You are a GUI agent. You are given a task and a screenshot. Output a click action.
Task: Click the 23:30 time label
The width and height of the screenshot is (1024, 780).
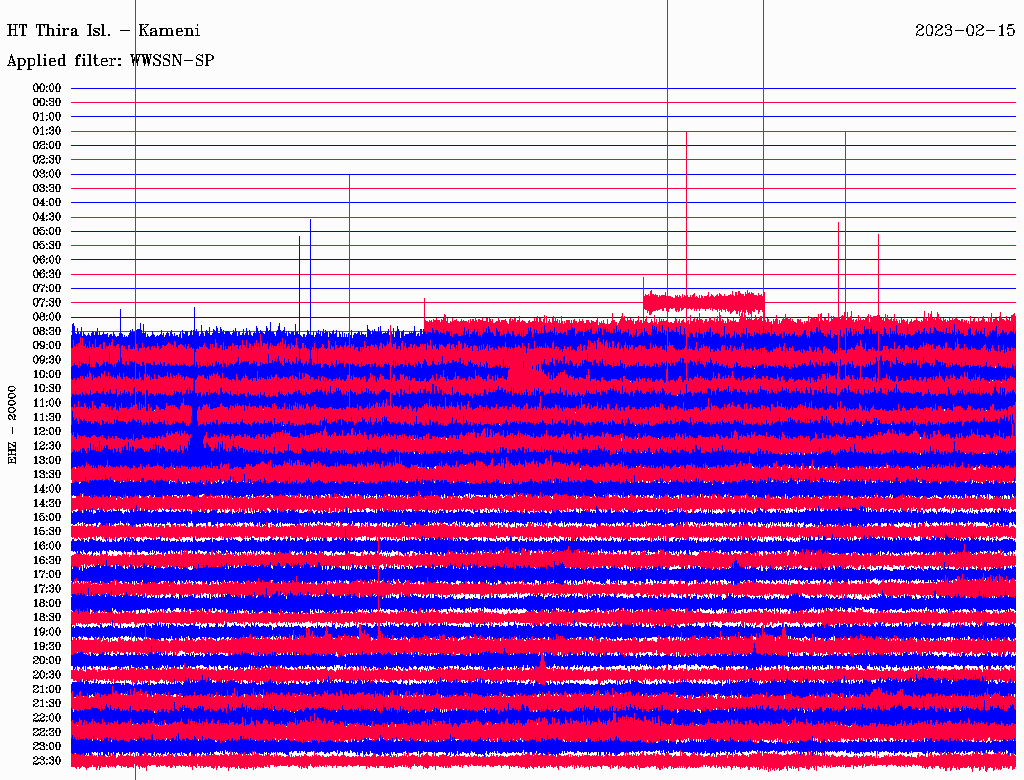coord(47,761)
